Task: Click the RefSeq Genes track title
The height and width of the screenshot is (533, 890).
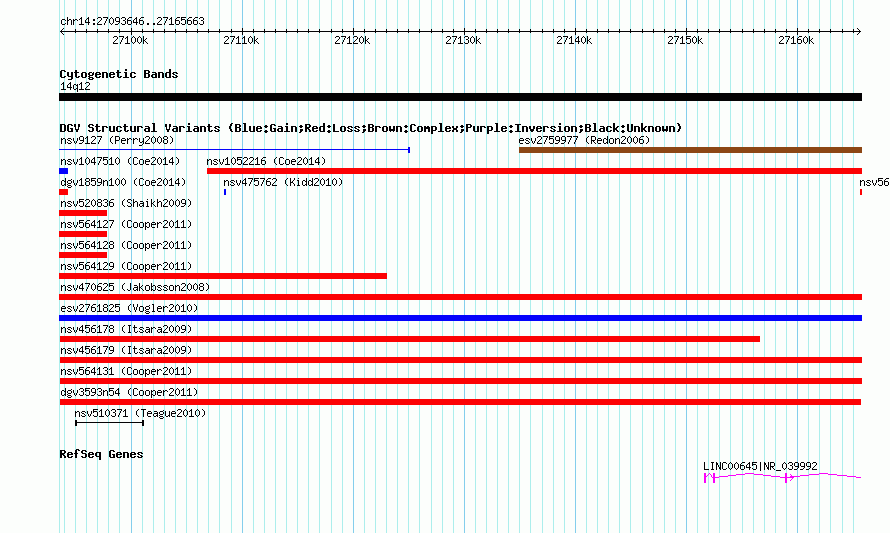Action: point(101,454)
